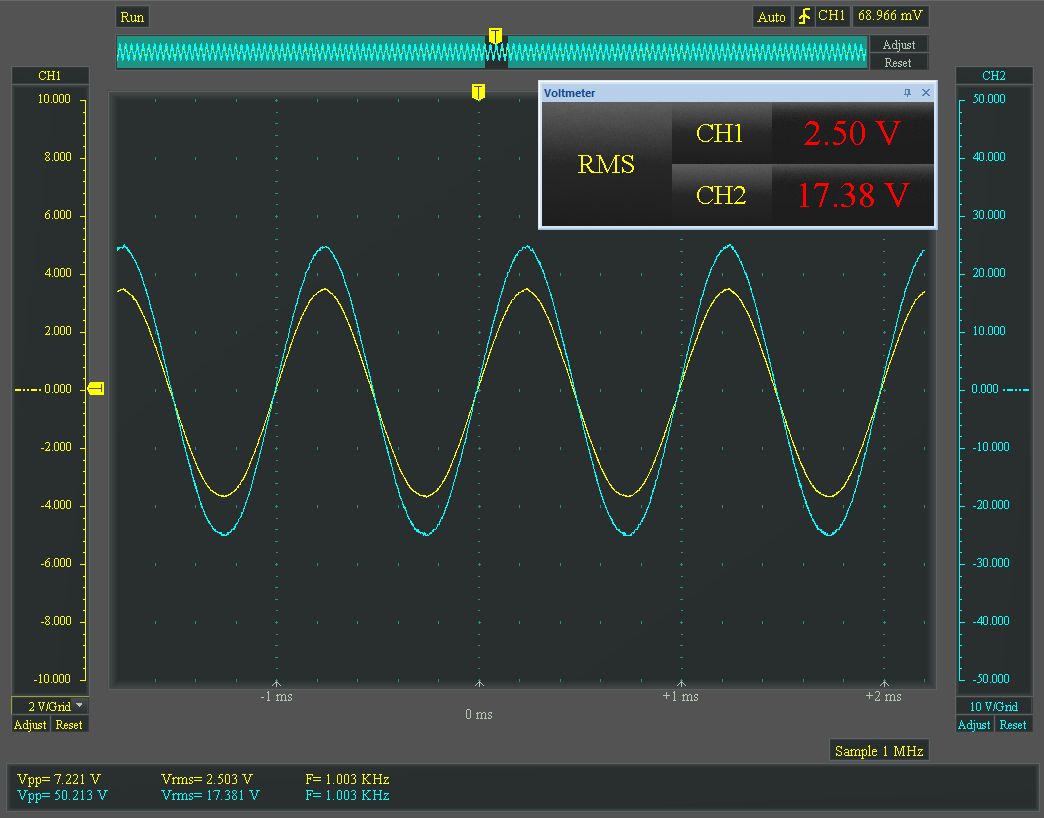Click the Vrms= 17.381 V measurement
This screenshot has width=1044, height=818.
tap(210, 795)
